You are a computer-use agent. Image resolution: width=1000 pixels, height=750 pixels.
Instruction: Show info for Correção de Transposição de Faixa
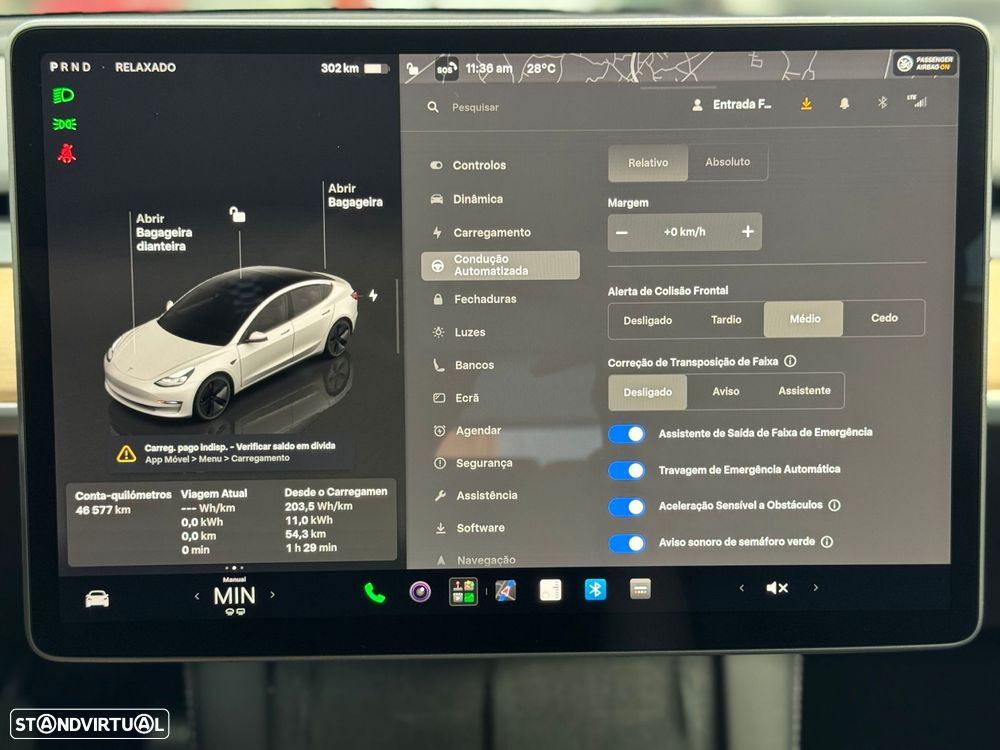tap(790, 361)
